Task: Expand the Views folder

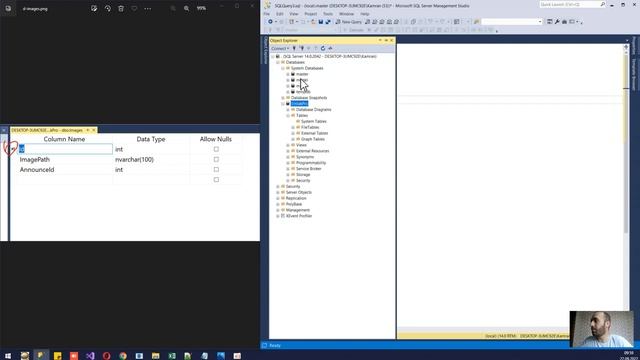Action: [288, 145]
